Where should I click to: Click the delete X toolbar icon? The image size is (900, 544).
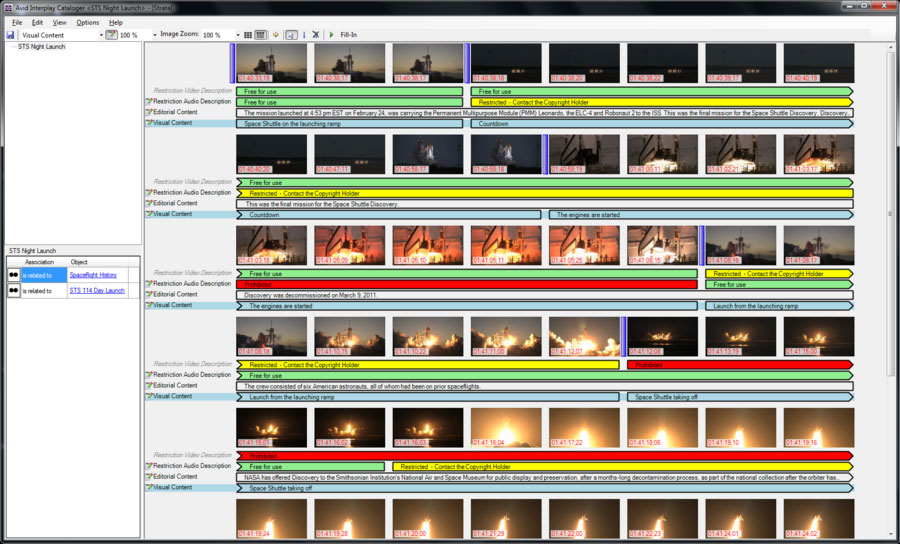click(x=315, y=35)
